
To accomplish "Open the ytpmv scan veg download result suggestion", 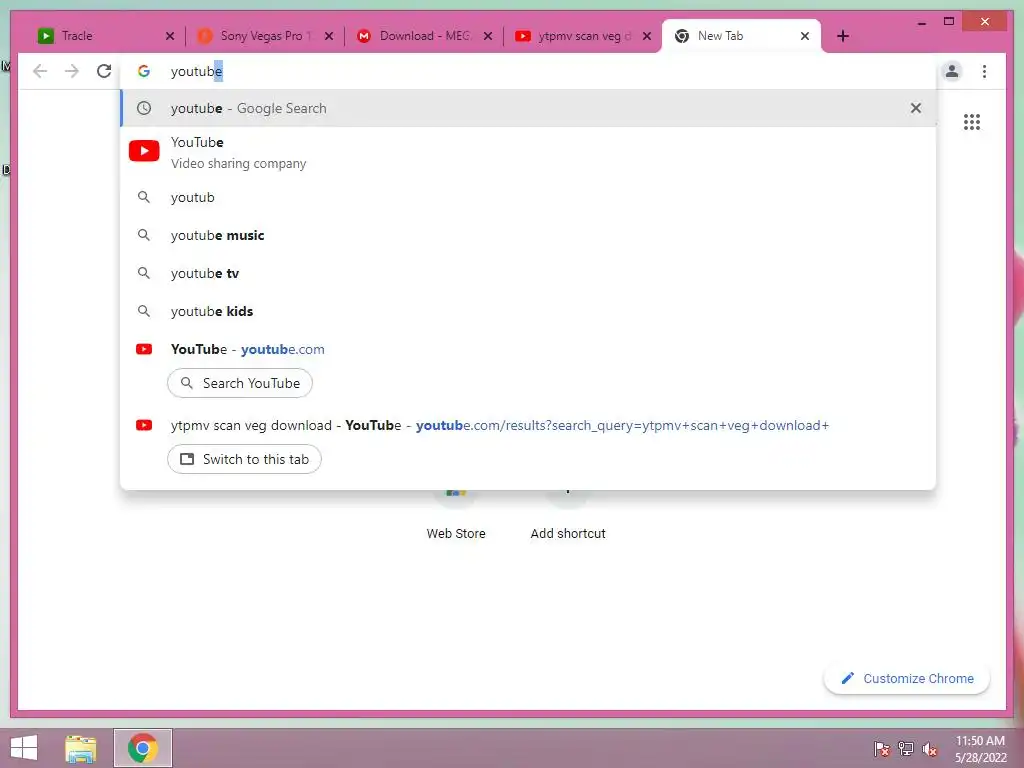I will coord(528,425).
